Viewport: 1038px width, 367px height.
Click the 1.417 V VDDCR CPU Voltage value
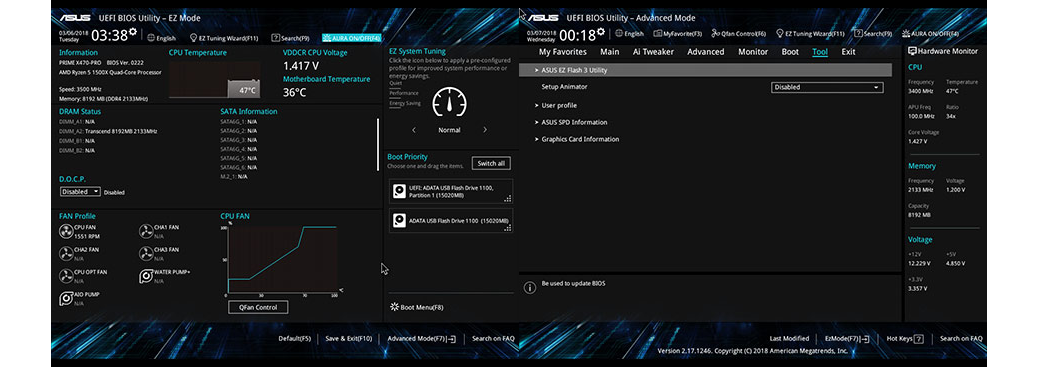[x=301, y=66]
